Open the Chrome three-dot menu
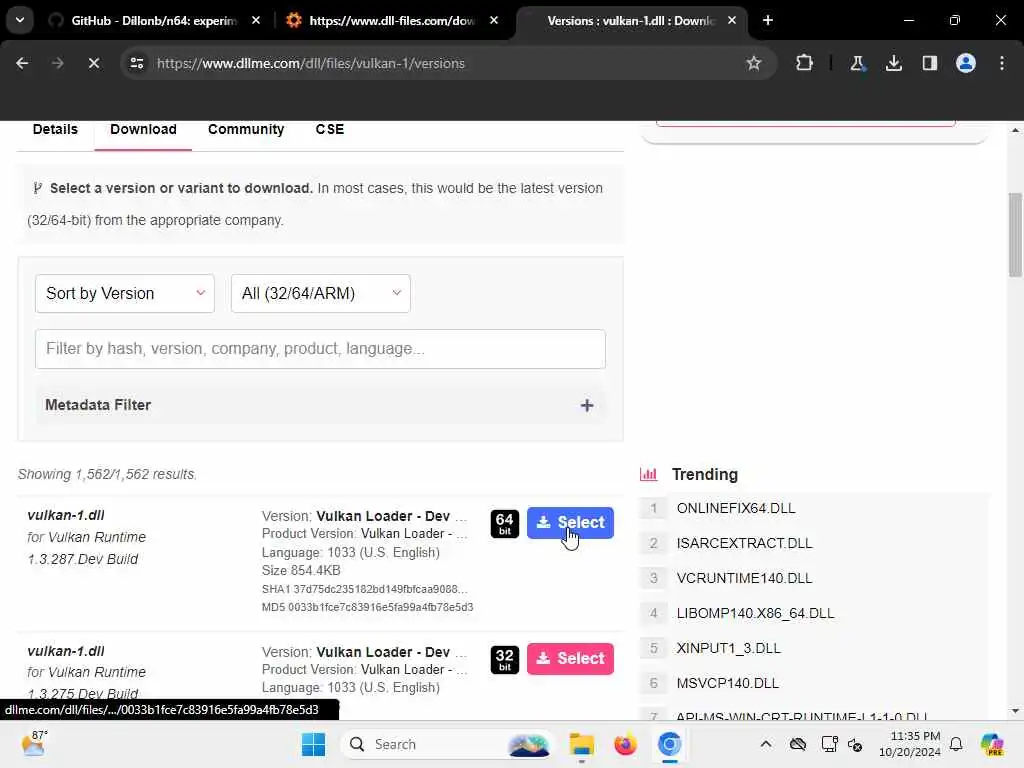The height and width of the screenshot is (768, 1024). 1002,63
